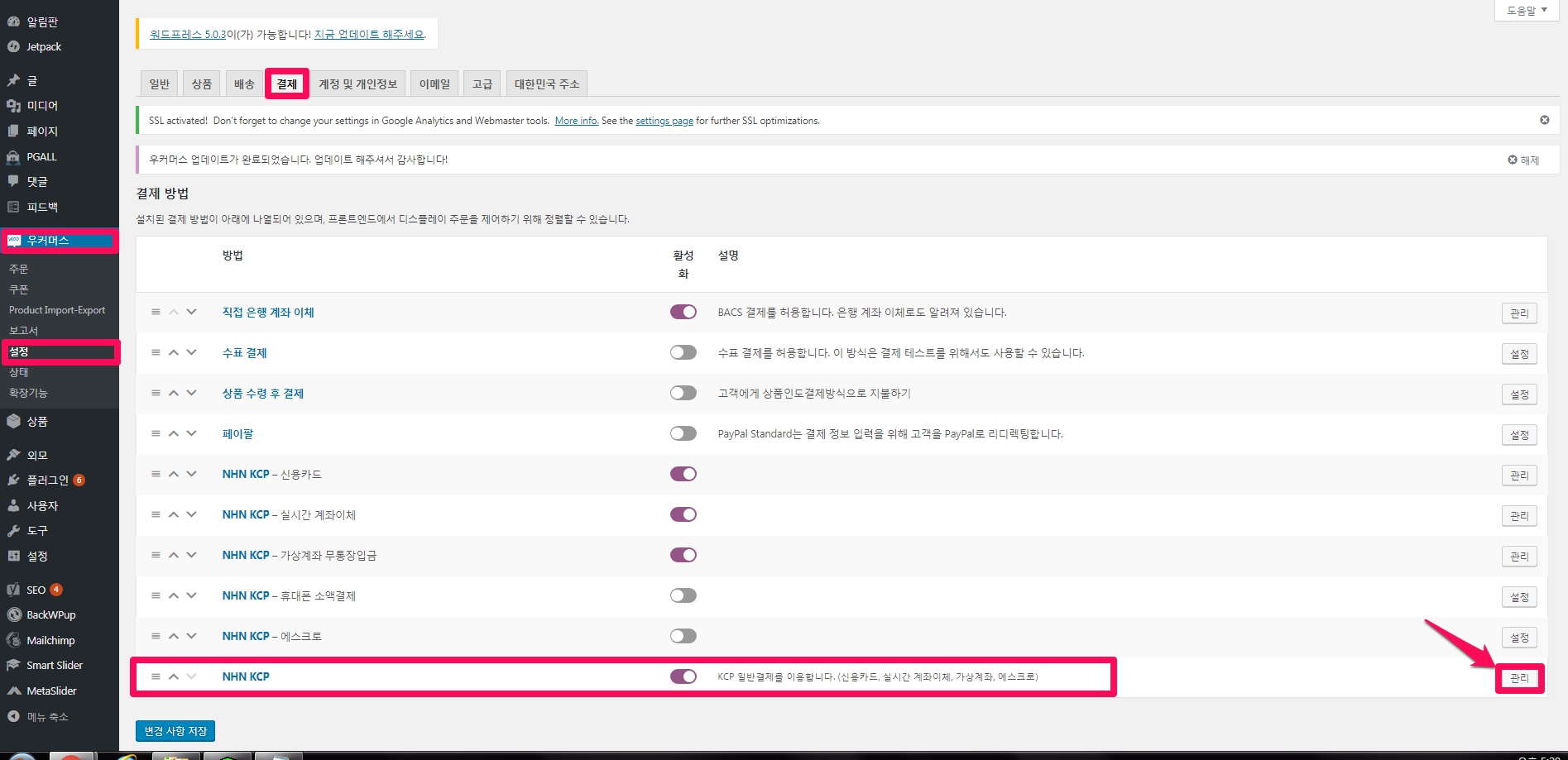Open the PGALL menu icon
The image size is (1568, 760).
pos(13,157)
